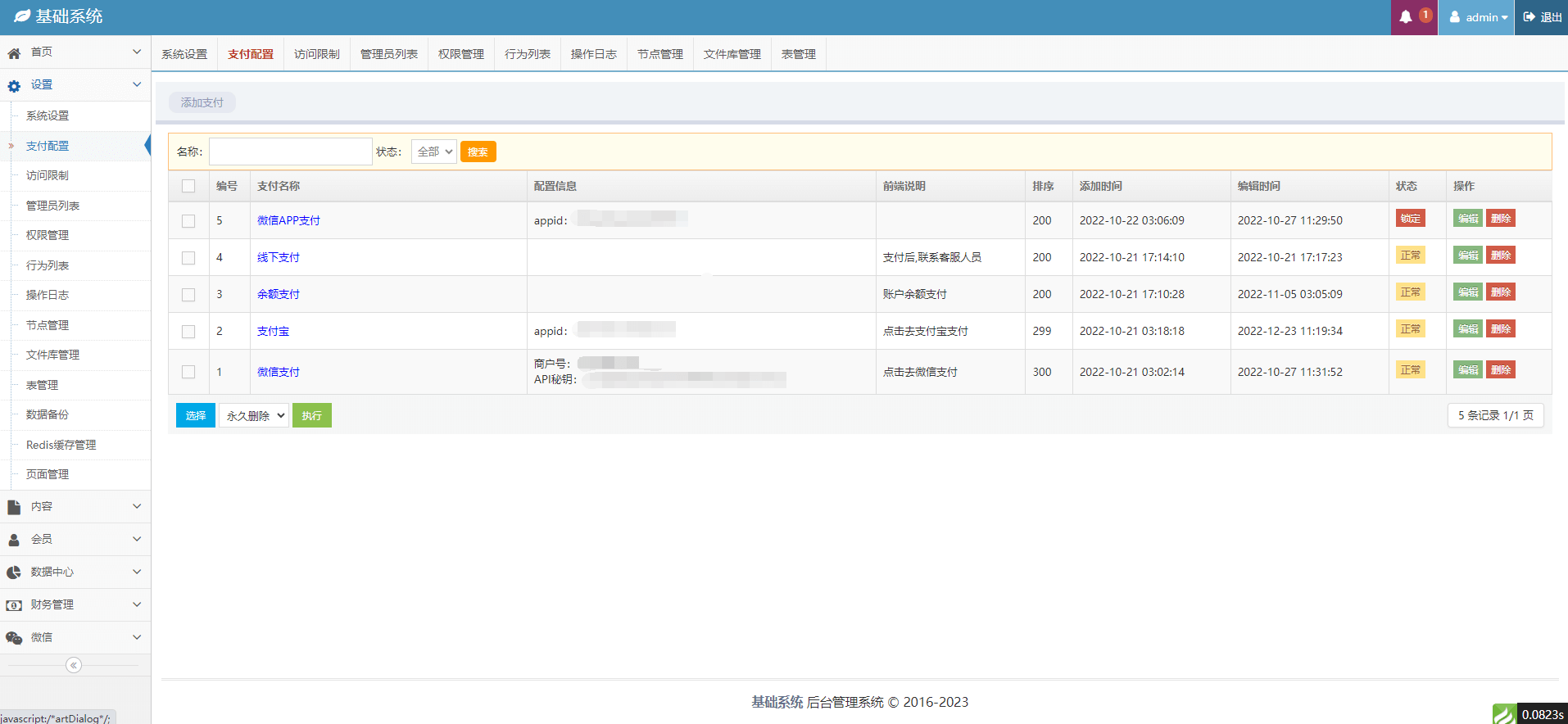The height and width of the screenshot is (724, 1568).
Task: Focus the 名称 search input field
Action: (x=290, y=152)
